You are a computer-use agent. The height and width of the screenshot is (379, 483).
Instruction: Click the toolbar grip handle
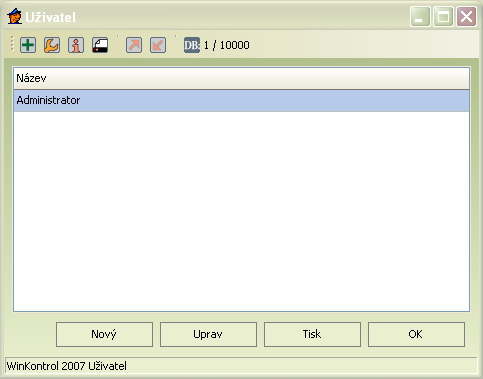click(x=12, y=44)
